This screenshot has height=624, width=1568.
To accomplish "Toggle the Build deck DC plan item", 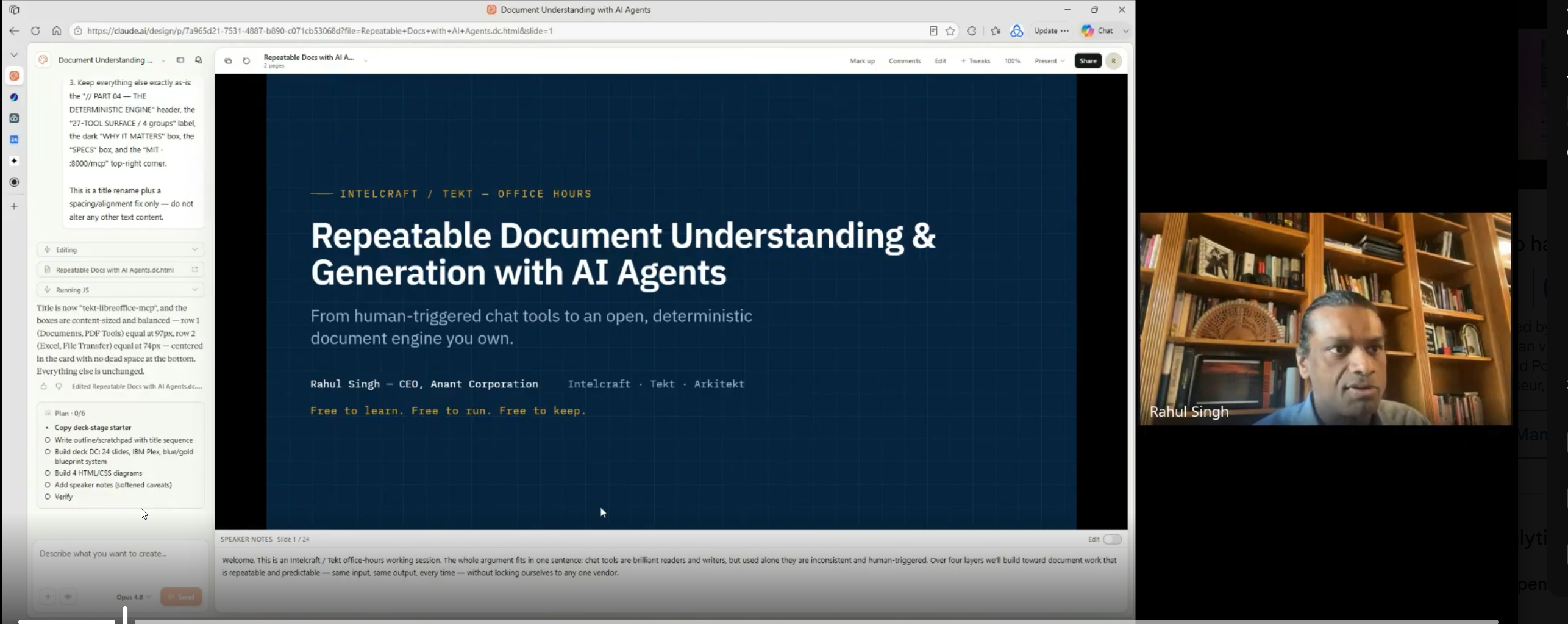I will [48, 452].
